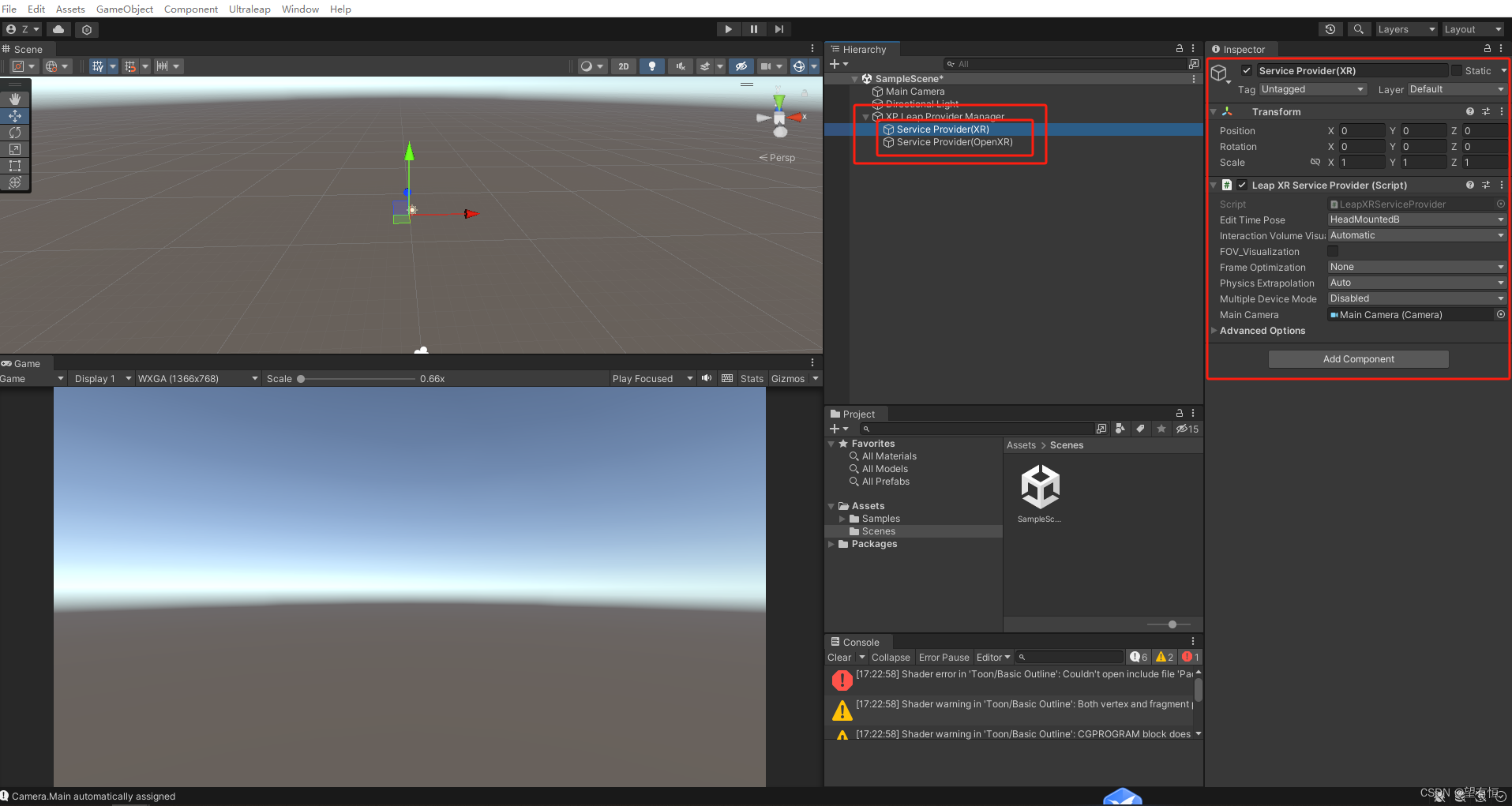1512x806 pixels.
Task: Toggle Console Collapse button
Action: 891,657
